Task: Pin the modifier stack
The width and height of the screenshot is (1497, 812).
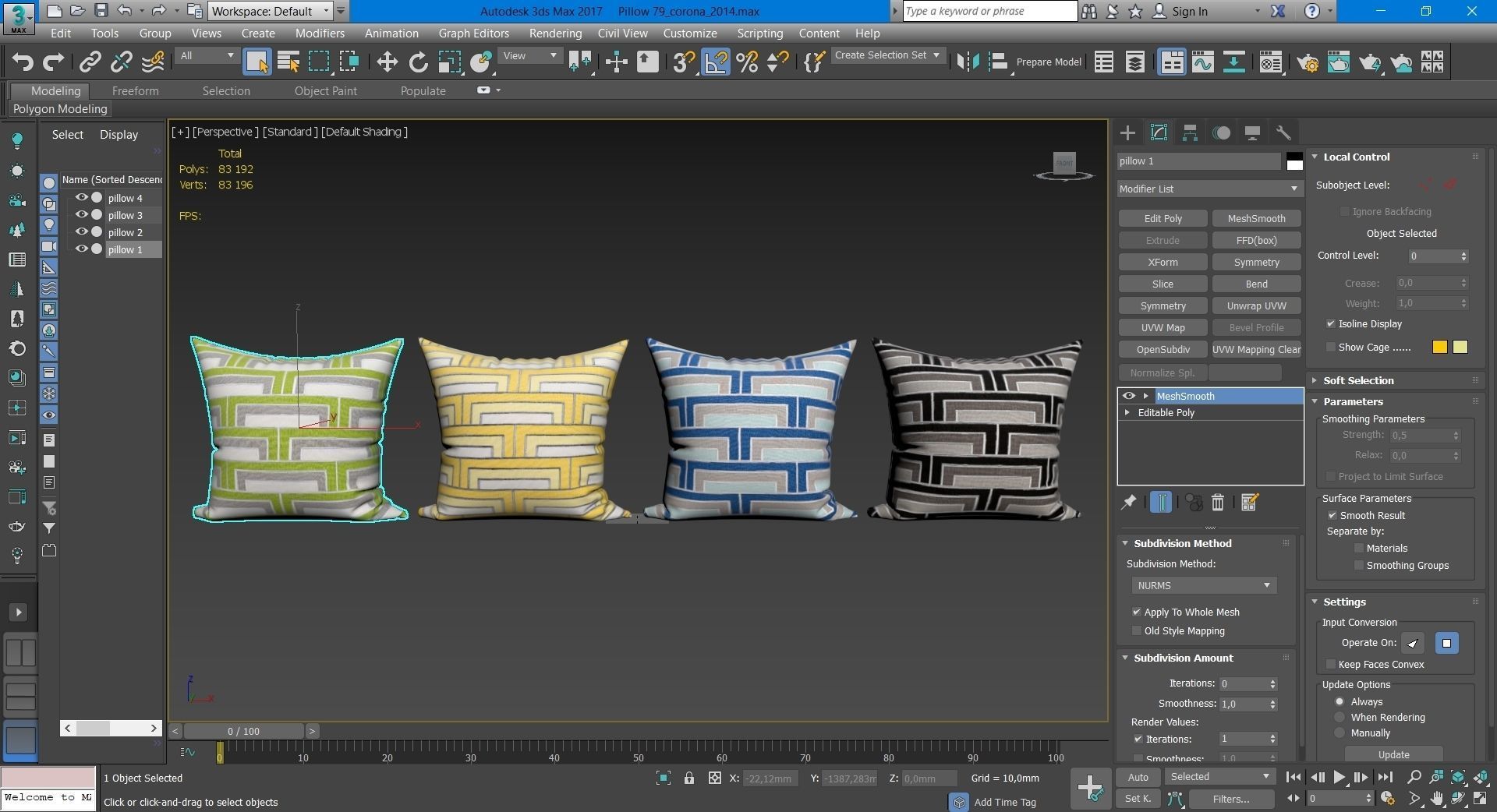Action: (x=1128, y=503)
